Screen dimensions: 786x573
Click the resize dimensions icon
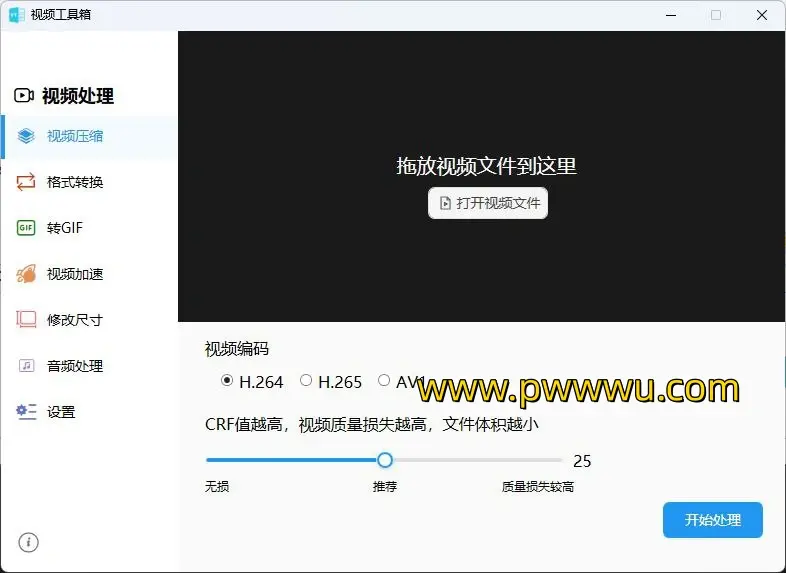coord(26,320)
